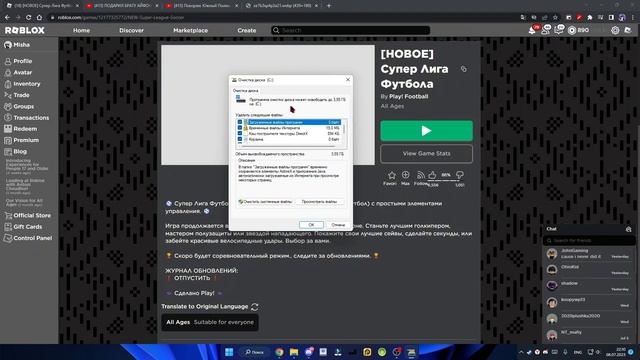Click the chat panel settings icon

tap(629, 229)
